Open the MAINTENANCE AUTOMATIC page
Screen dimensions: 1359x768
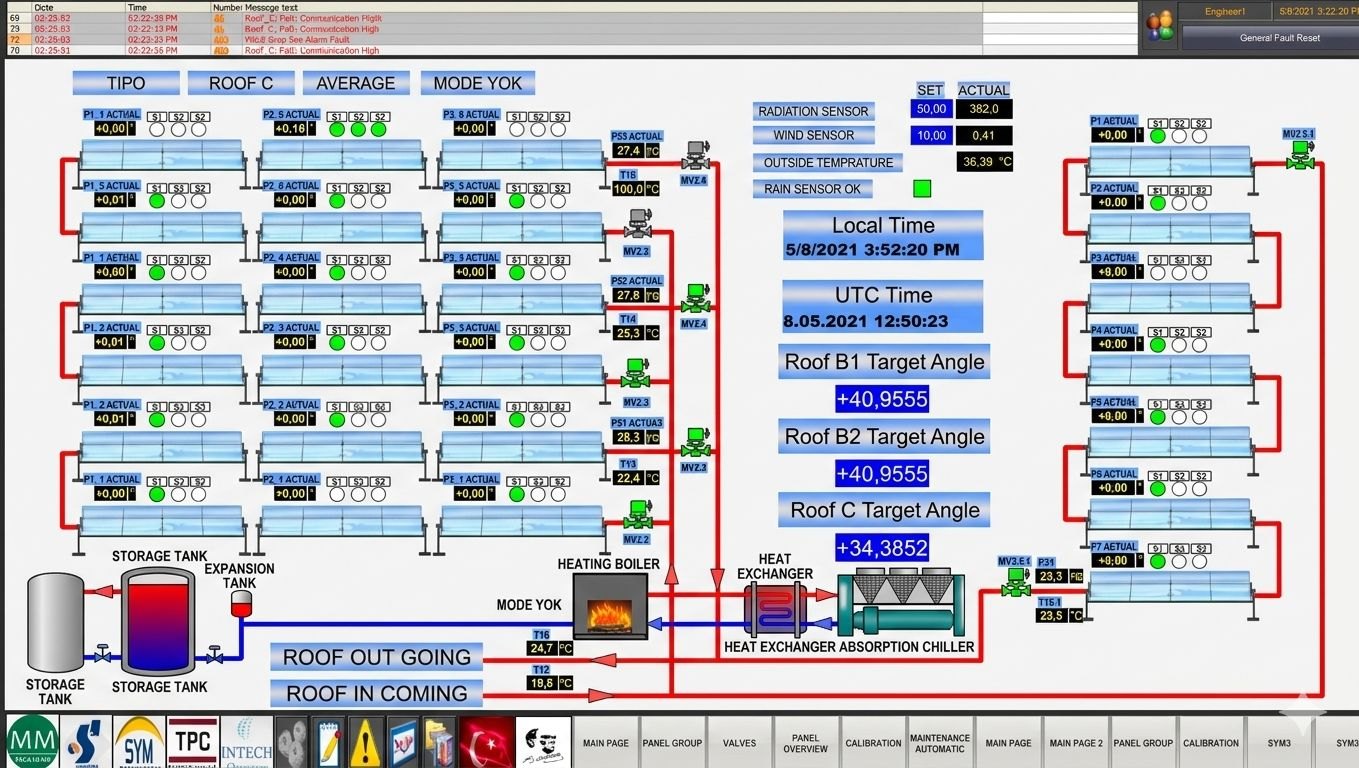pos(940,743)
